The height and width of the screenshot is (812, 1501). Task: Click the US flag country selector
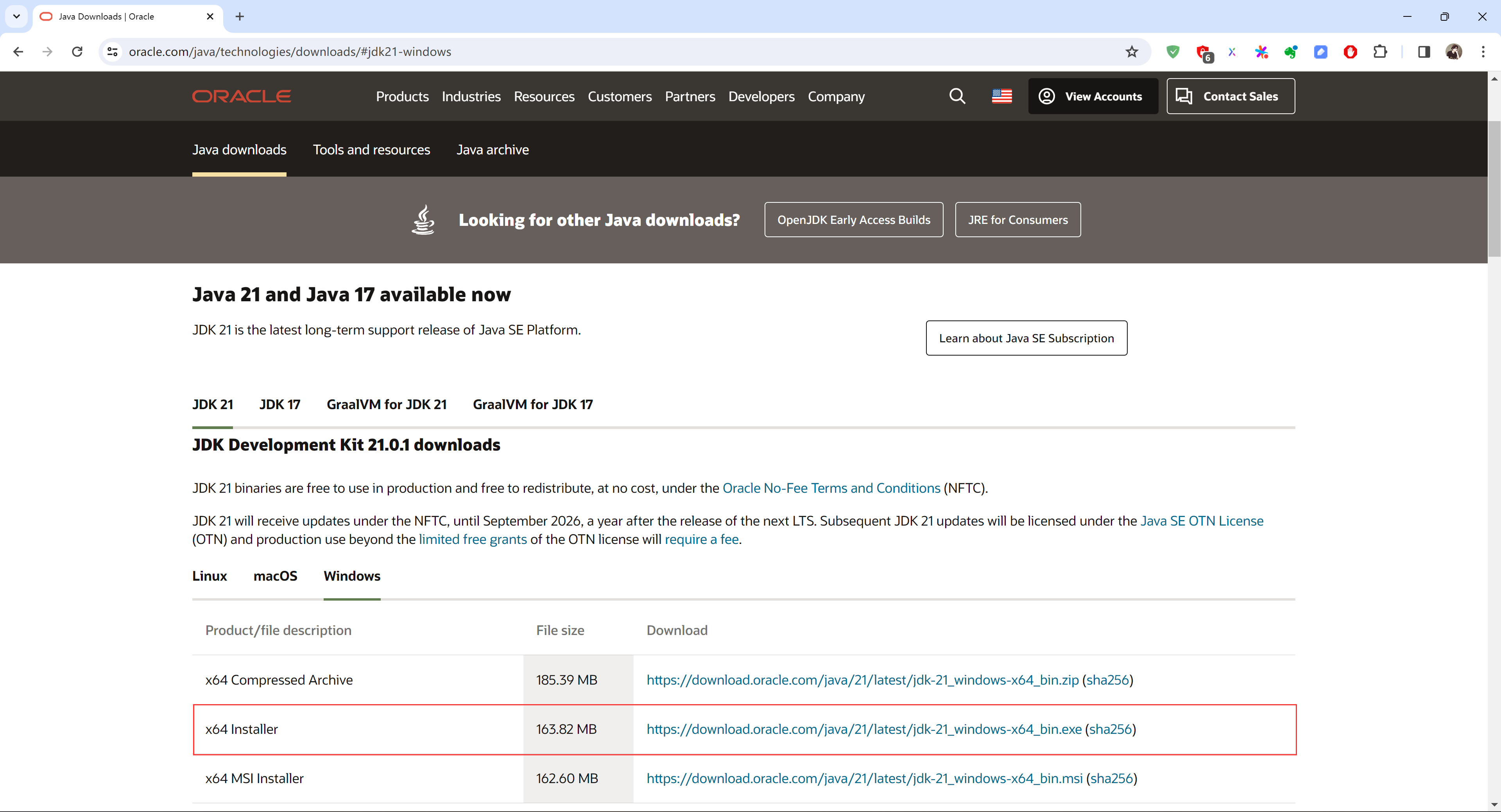(x=1001, y=96)
